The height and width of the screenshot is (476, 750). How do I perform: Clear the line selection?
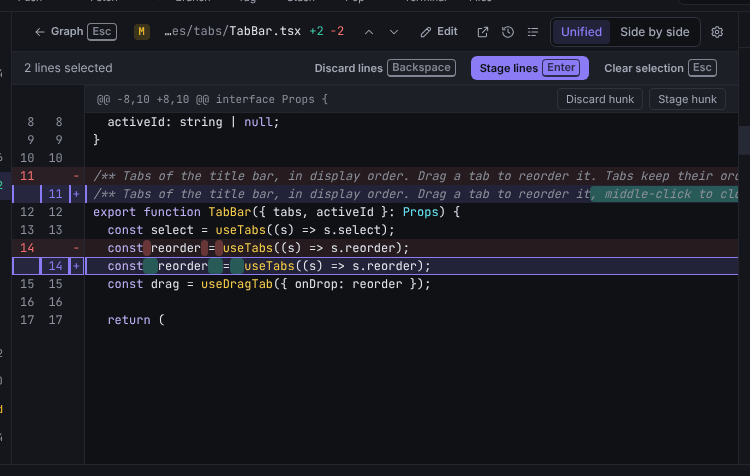tap(660, 68)
